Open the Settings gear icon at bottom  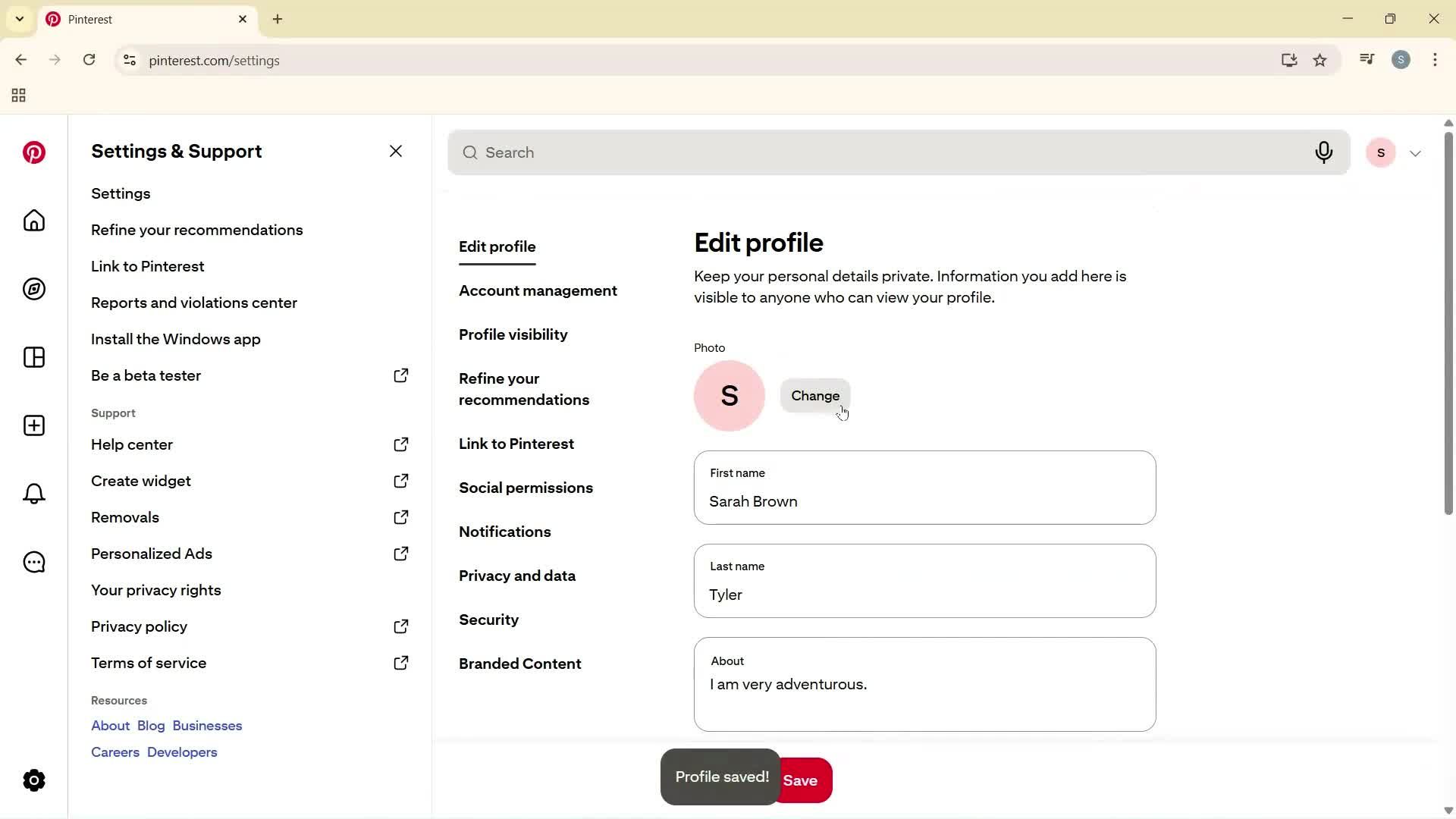(x=33, y=780)
